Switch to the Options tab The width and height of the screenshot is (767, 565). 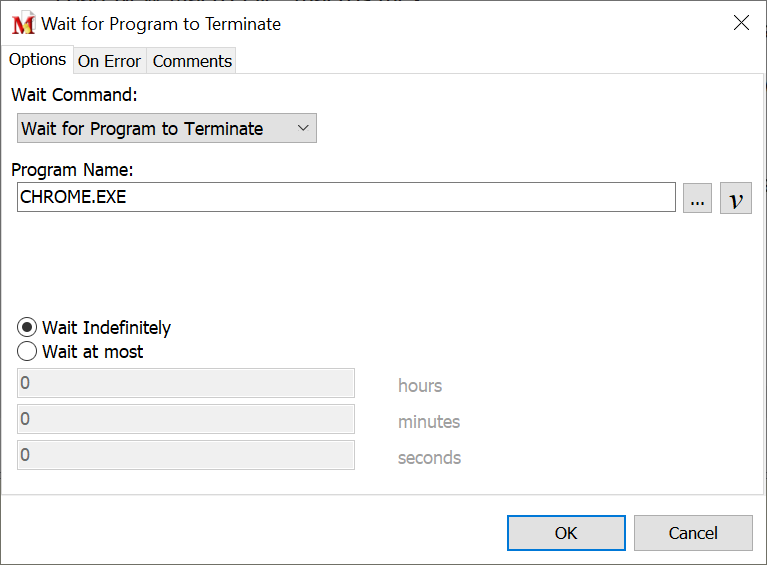coord(37,60)
